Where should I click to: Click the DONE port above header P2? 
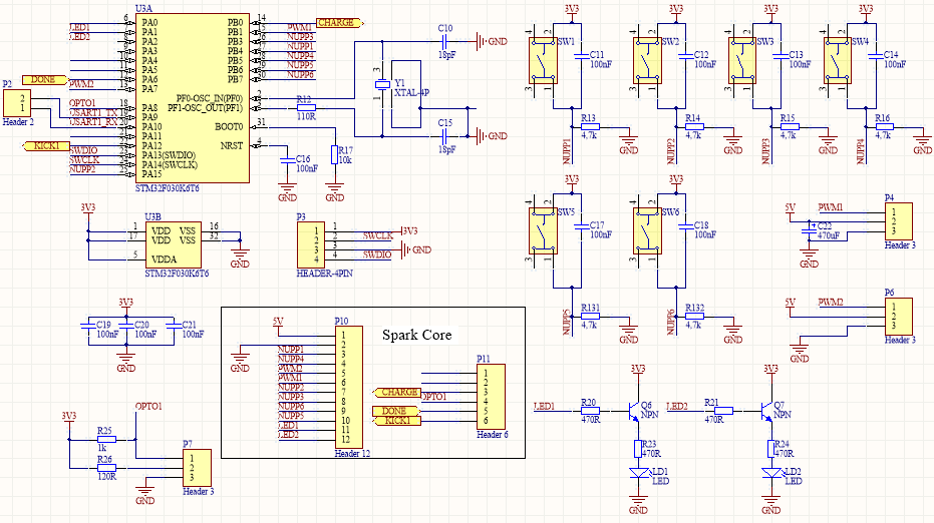[43, 78]
